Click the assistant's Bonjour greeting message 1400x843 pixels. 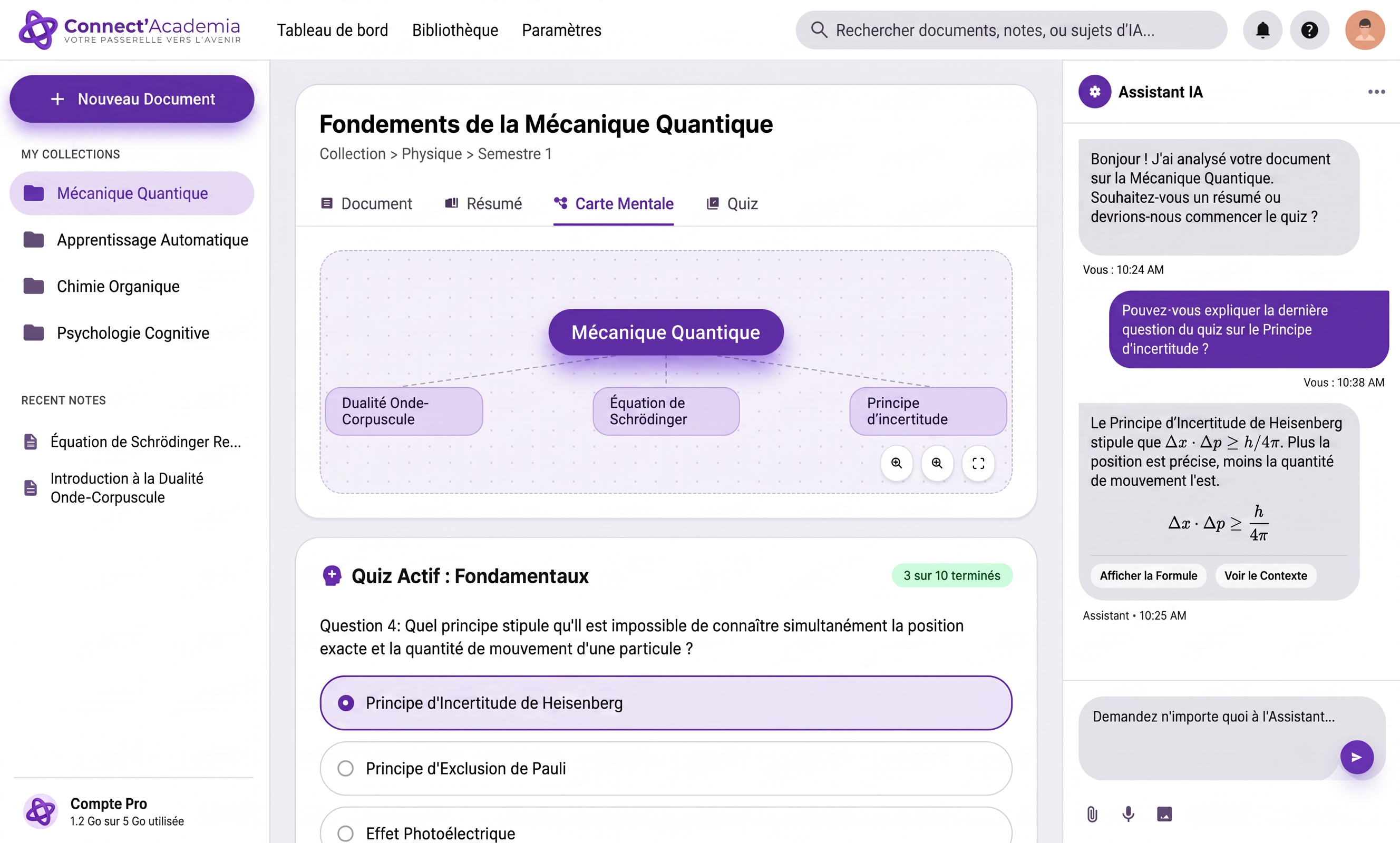click(1219, 197)
